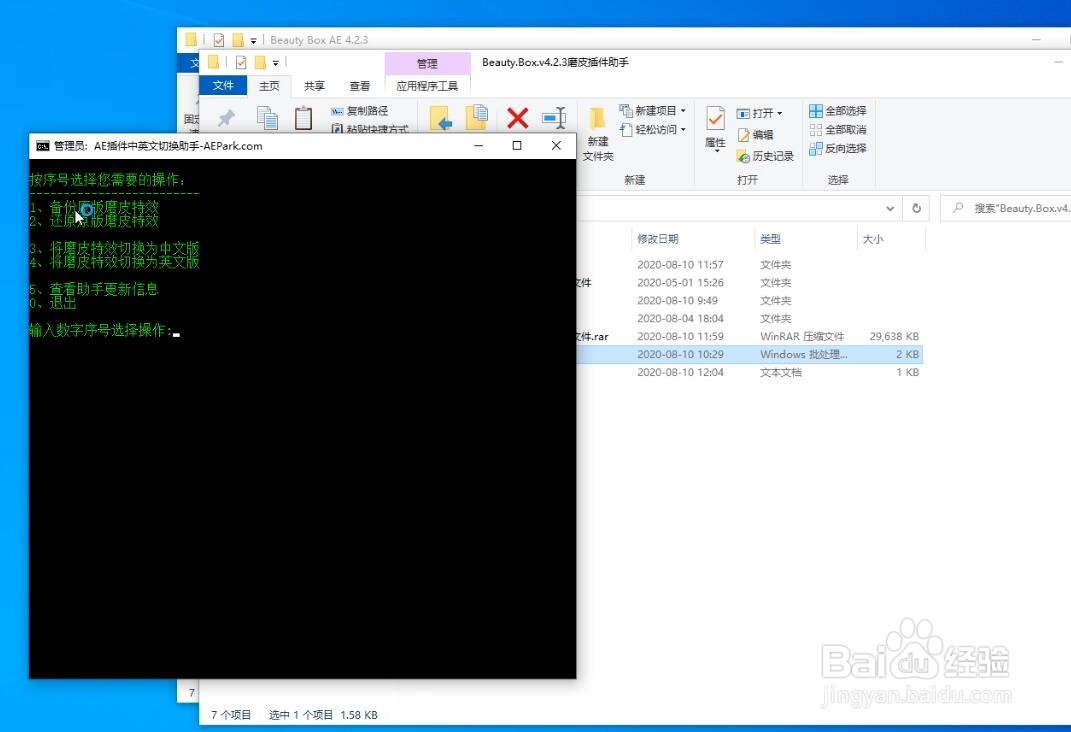Select the row dated 2020-08-10 9:49
The image size is (1071, 732).
pyautogui.click(x=750, y=300)
